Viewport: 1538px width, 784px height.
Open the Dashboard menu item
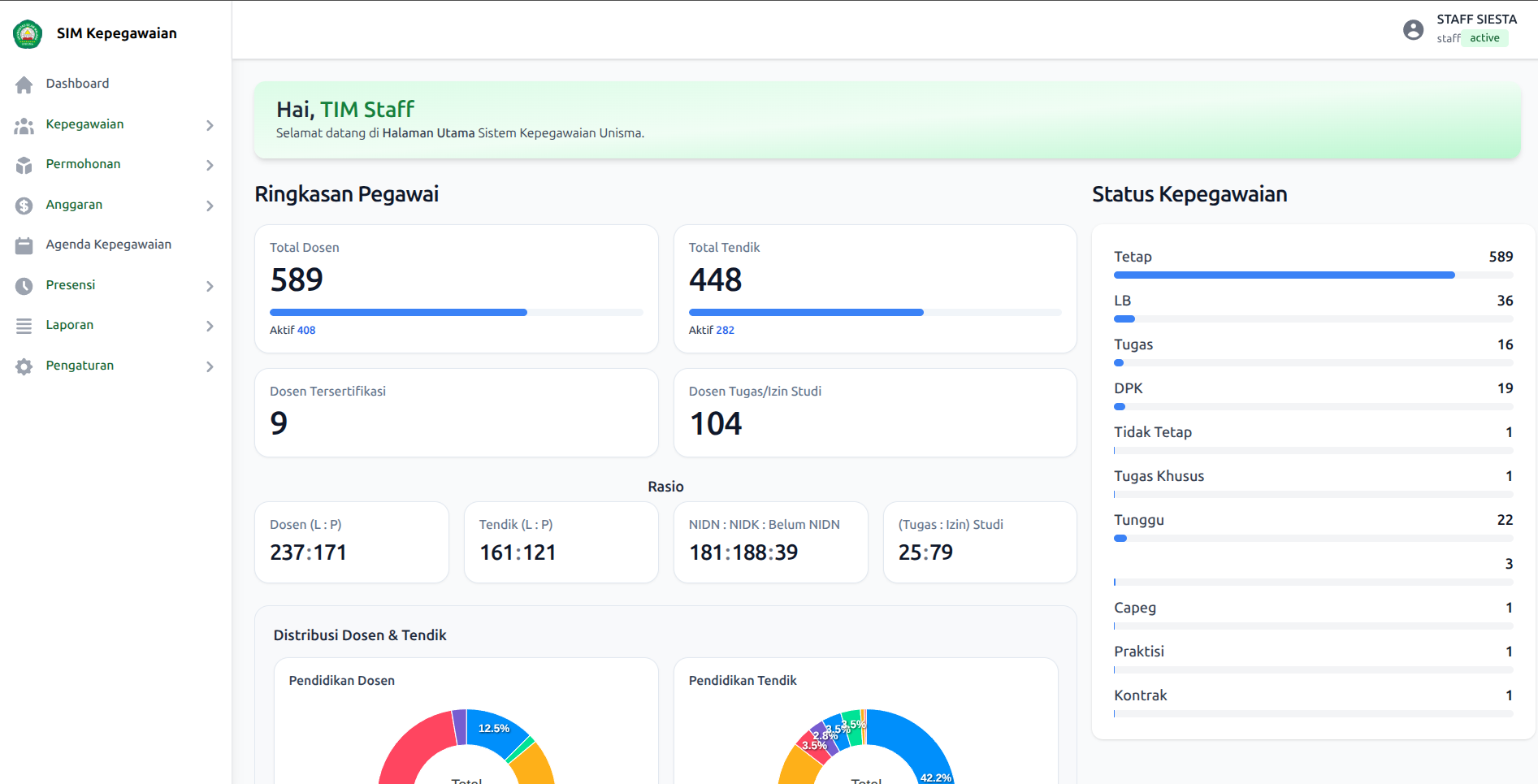pyautogui.click(x=115, y=84)
